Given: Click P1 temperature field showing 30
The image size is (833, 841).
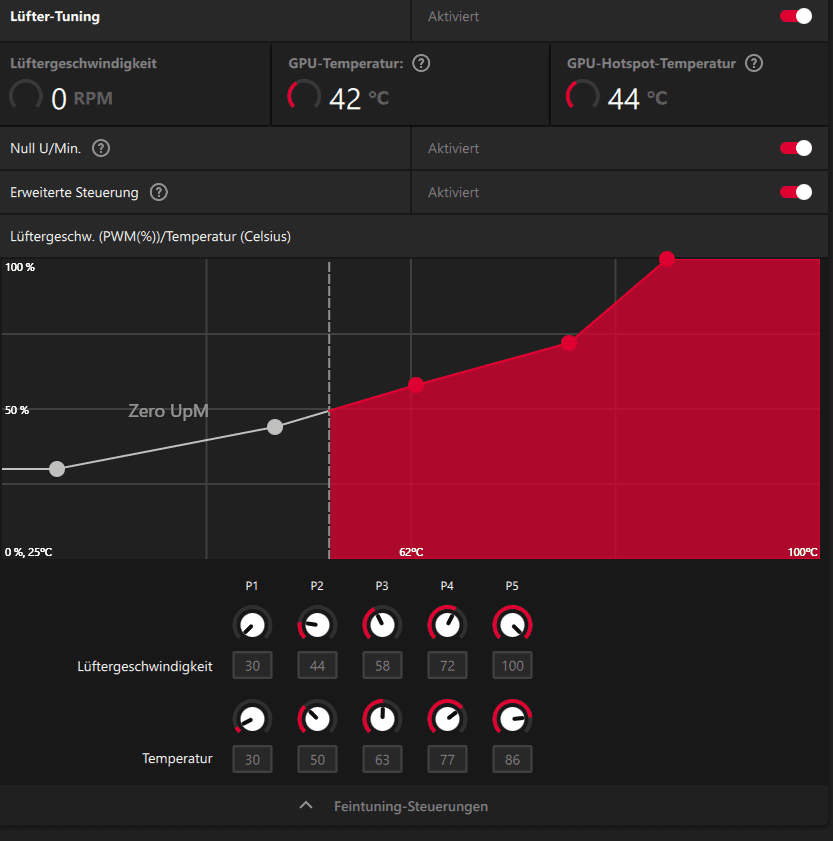Looking at the screenshot, I should tap(252, 759).
